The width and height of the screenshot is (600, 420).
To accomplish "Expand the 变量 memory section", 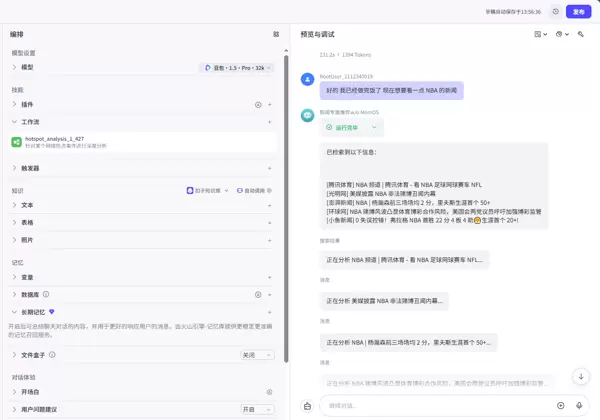I will [15, 277].
